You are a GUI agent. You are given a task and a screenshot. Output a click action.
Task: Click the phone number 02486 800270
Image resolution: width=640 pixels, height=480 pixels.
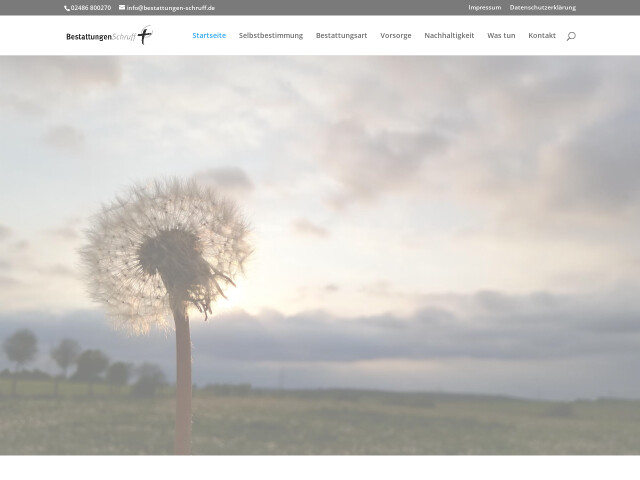(91, 8)
